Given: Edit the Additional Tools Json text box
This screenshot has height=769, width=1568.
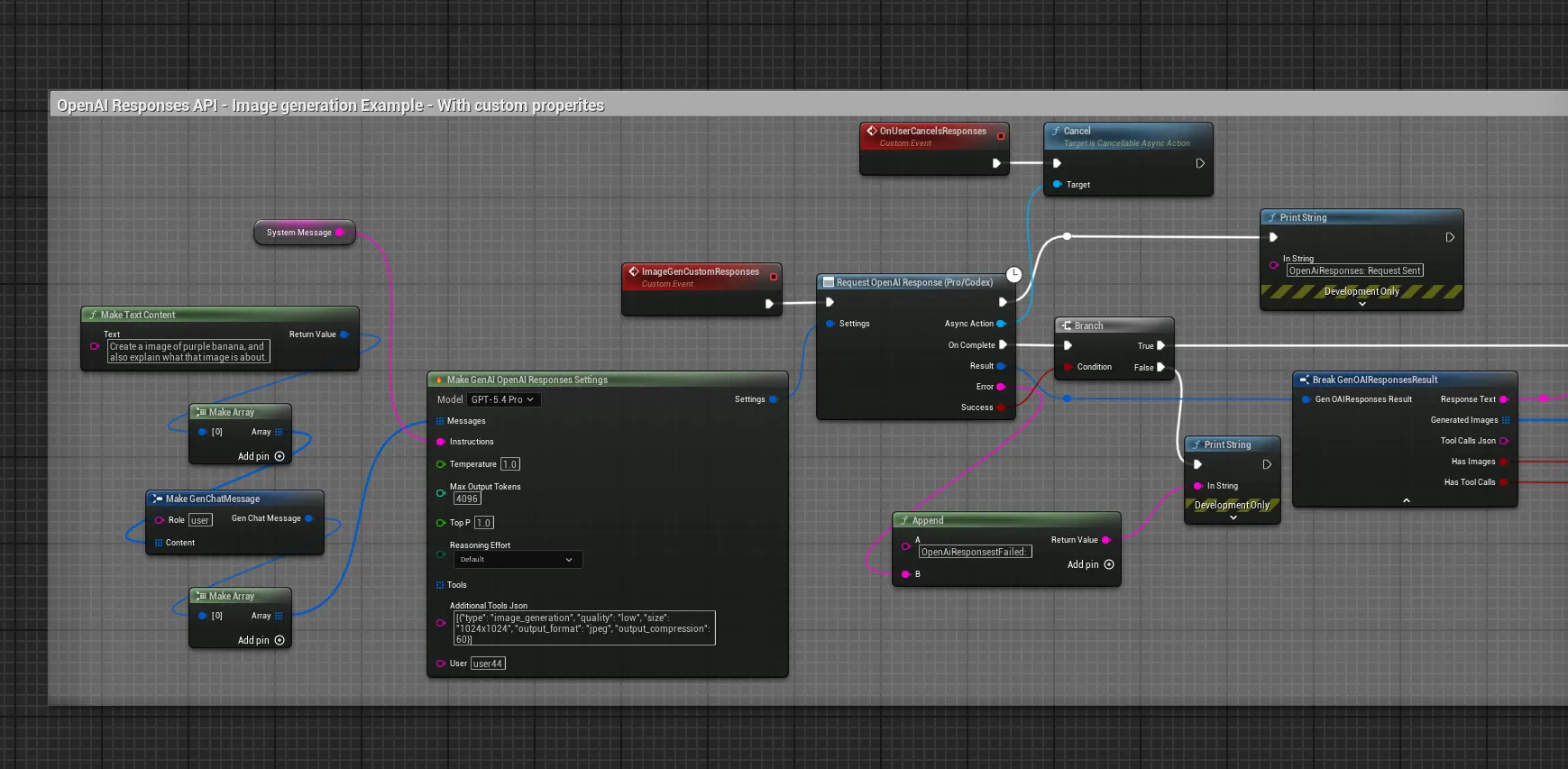Looking at the screenshot, I should click(x=584, y=628).
